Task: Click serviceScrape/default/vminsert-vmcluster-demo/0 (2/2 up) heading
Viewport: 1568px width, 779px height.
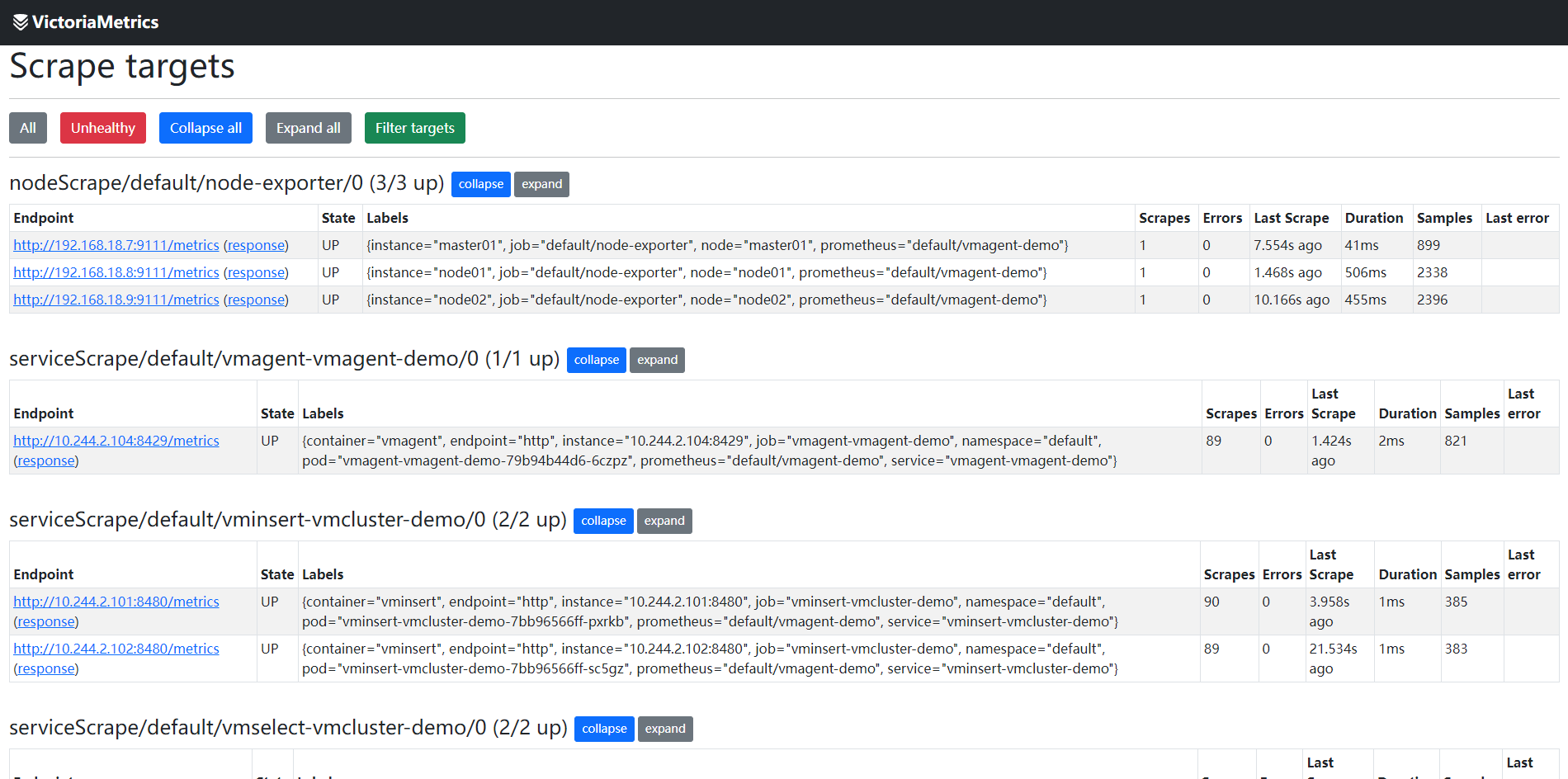Action: point(288,520)
